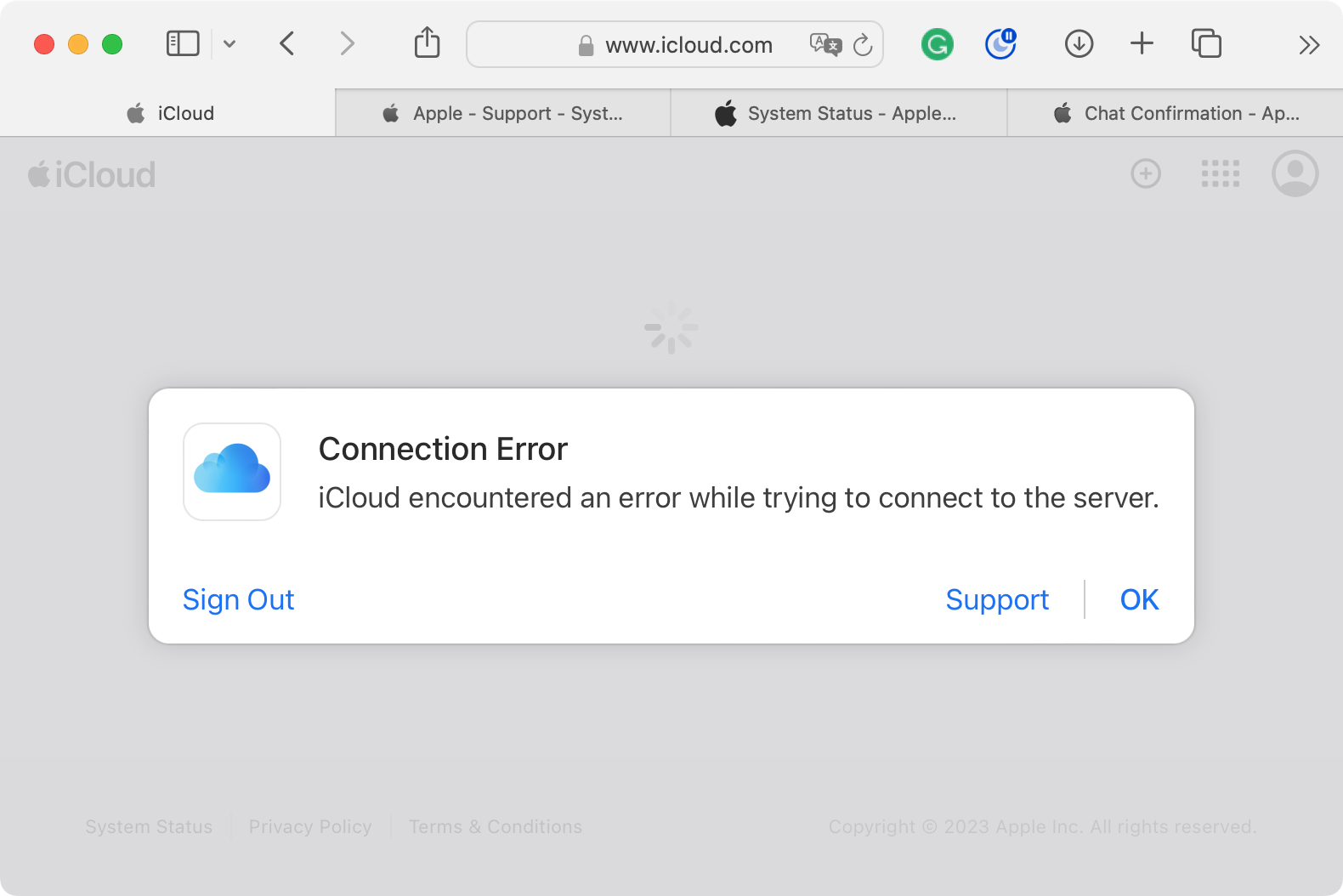Viewport: 1343px width, 896px height.
Task: Click the Support link in dialog
Action: (997, 599)
